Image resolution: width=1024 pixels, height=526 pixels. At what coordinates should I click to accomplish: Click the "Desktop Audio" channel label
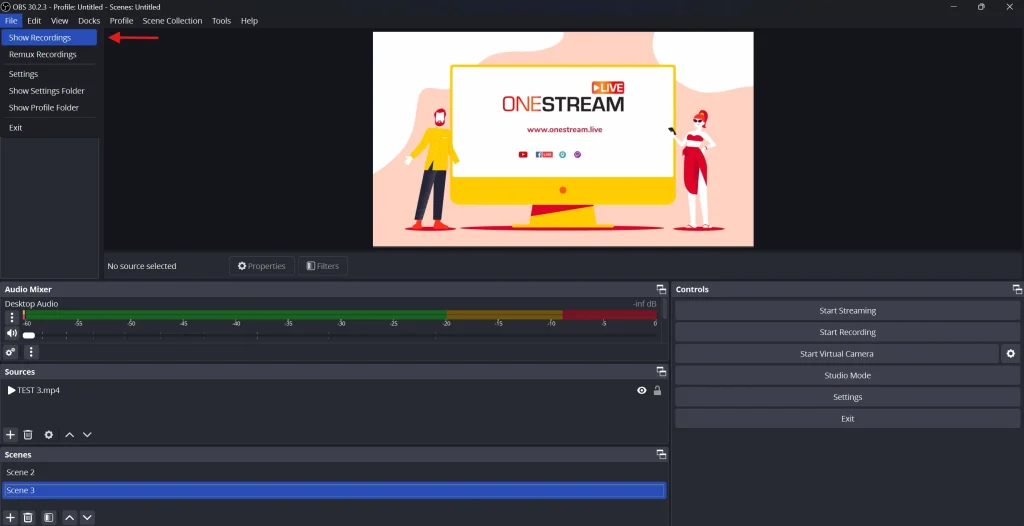tap(31, 304)
